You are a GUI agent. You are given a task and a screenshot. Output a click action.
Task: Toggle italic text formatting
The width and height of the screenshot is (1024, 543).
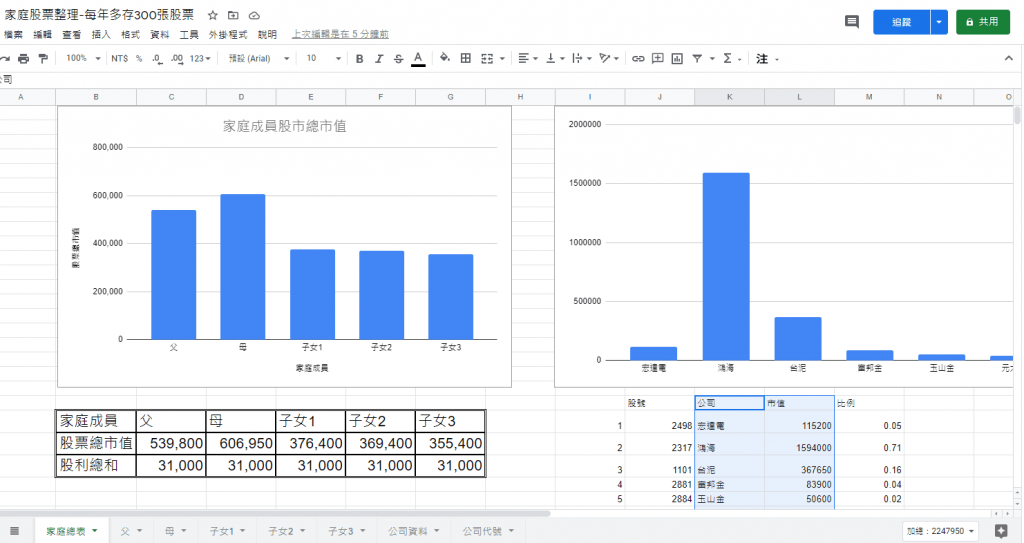[x=379, y=59]
